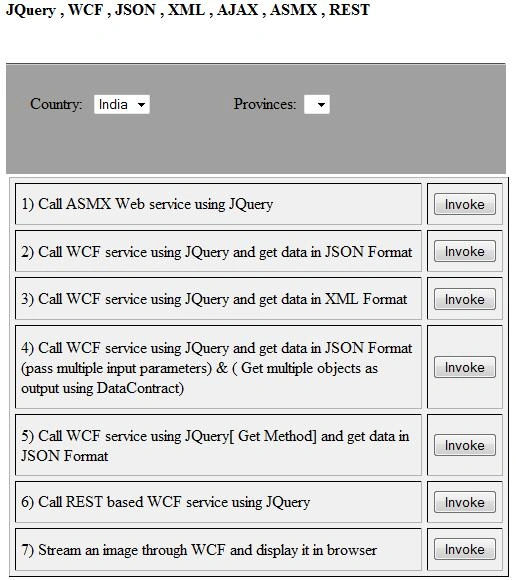This screenshot has width=516, height=580.
Task: Invoke image streaming through WCF
Action: (x=465, y=549)
